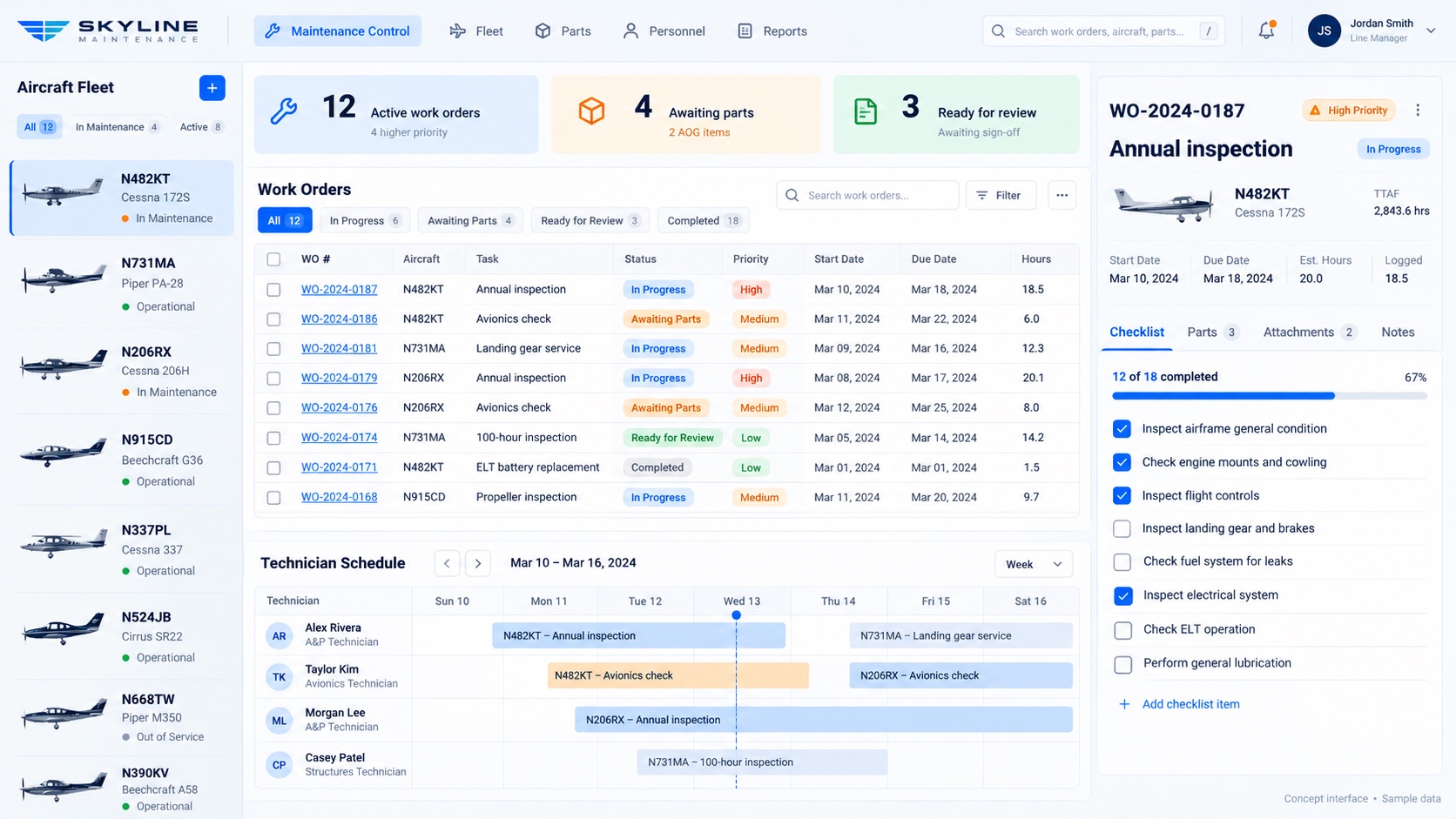Tick the checkbox for WO-2024-0174 row
This screenshot has width=1456, height=819.
coord(273,438)
